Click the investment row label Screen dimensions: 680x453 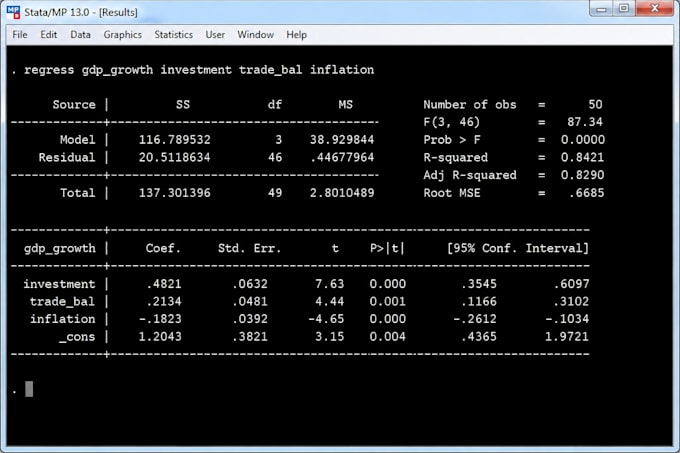coord(59,284)
